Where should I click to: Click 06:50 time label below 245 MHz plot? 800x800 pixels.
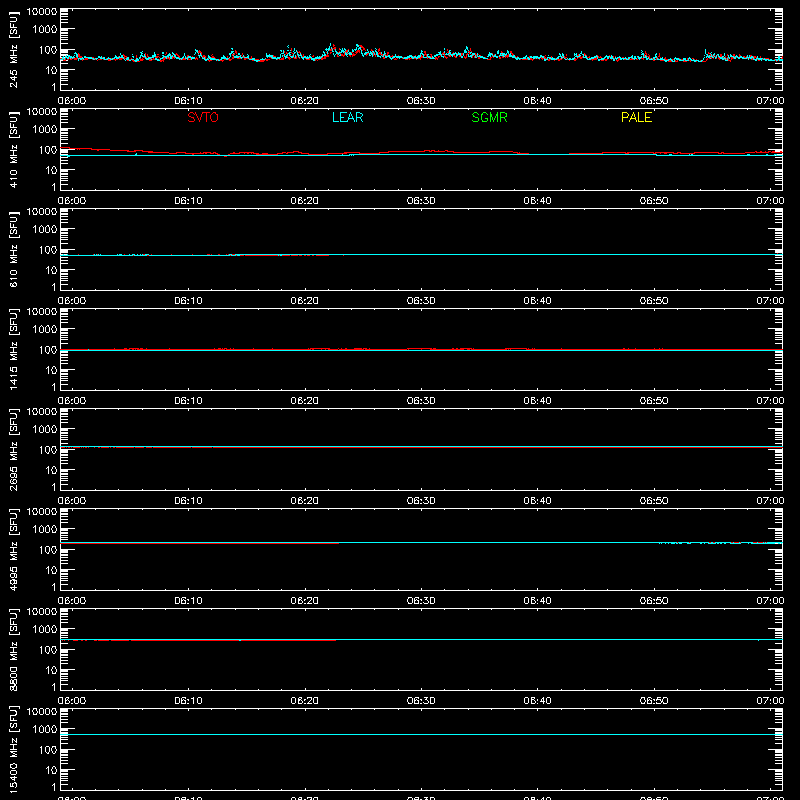point(654,101)
